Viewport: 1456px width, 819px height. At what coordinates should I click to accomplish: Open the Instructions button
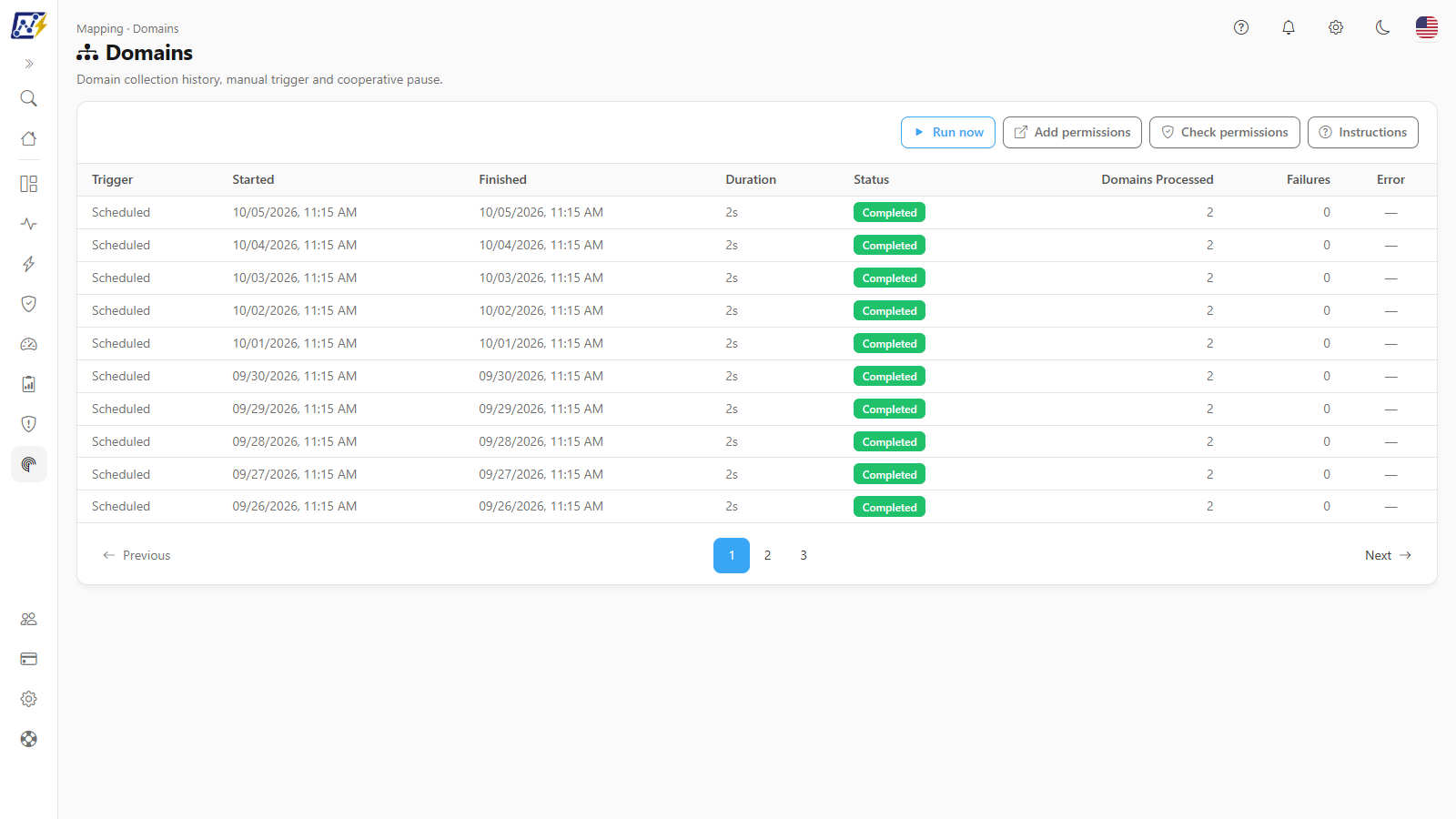[x=1363, y=132]
